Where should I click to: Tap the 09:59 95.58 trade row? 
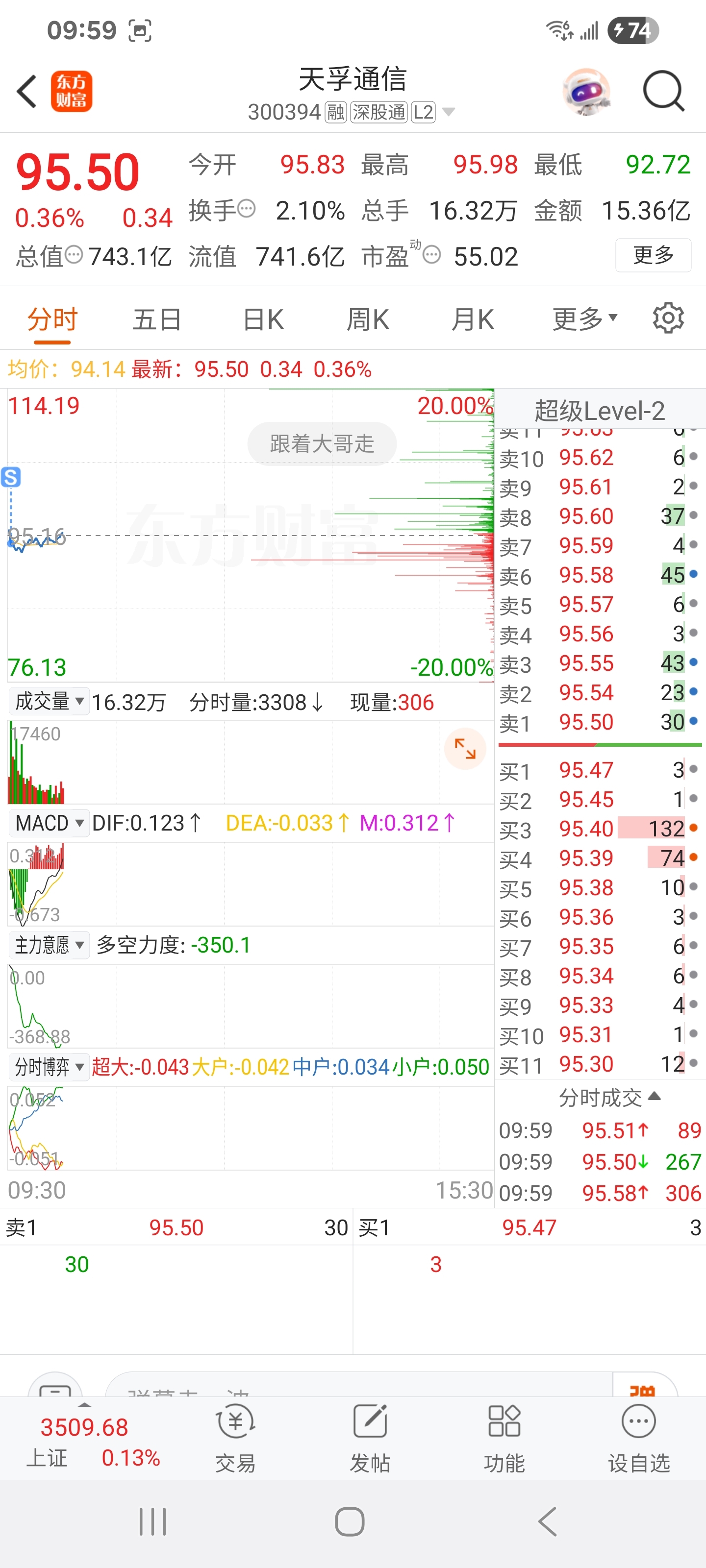[600, 1193]
